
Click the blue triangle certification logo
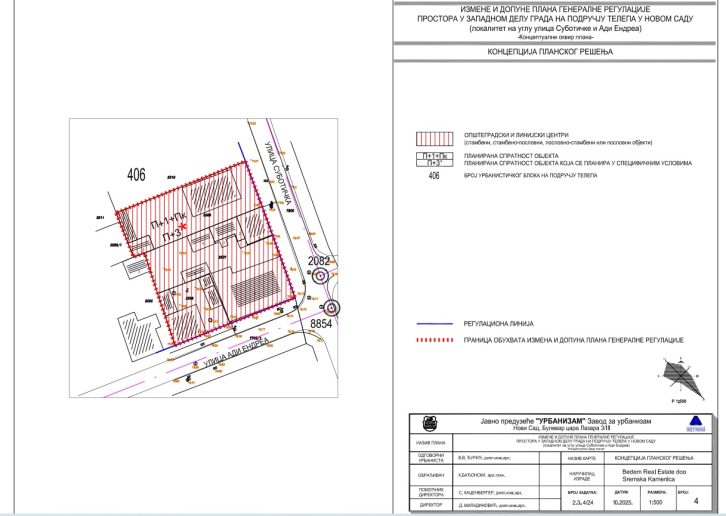point(696,423)
